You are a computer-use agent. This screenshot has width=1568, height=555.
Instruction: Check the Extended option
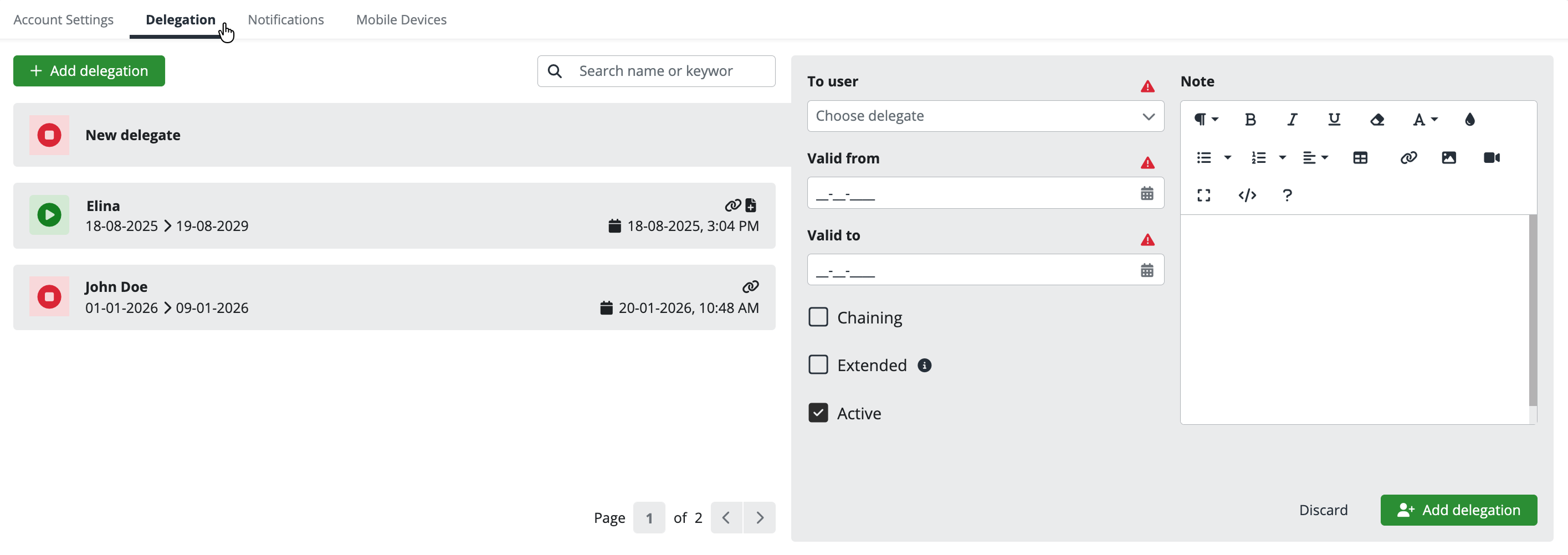coord(818,364)
